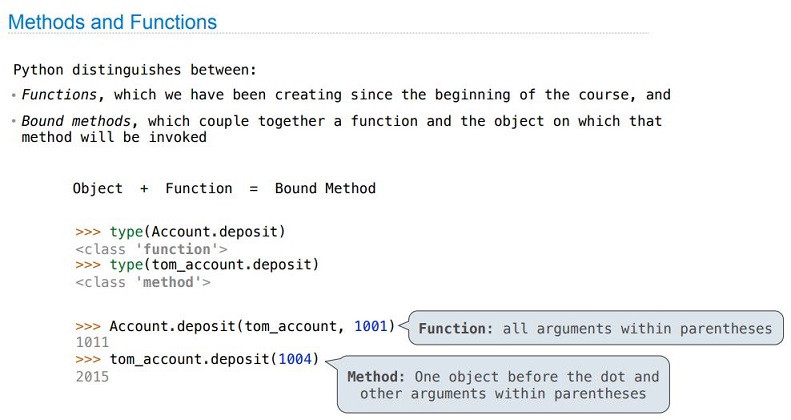
Task: Click the tom_account.deposit(1004) call
Action: pos(197,359)
